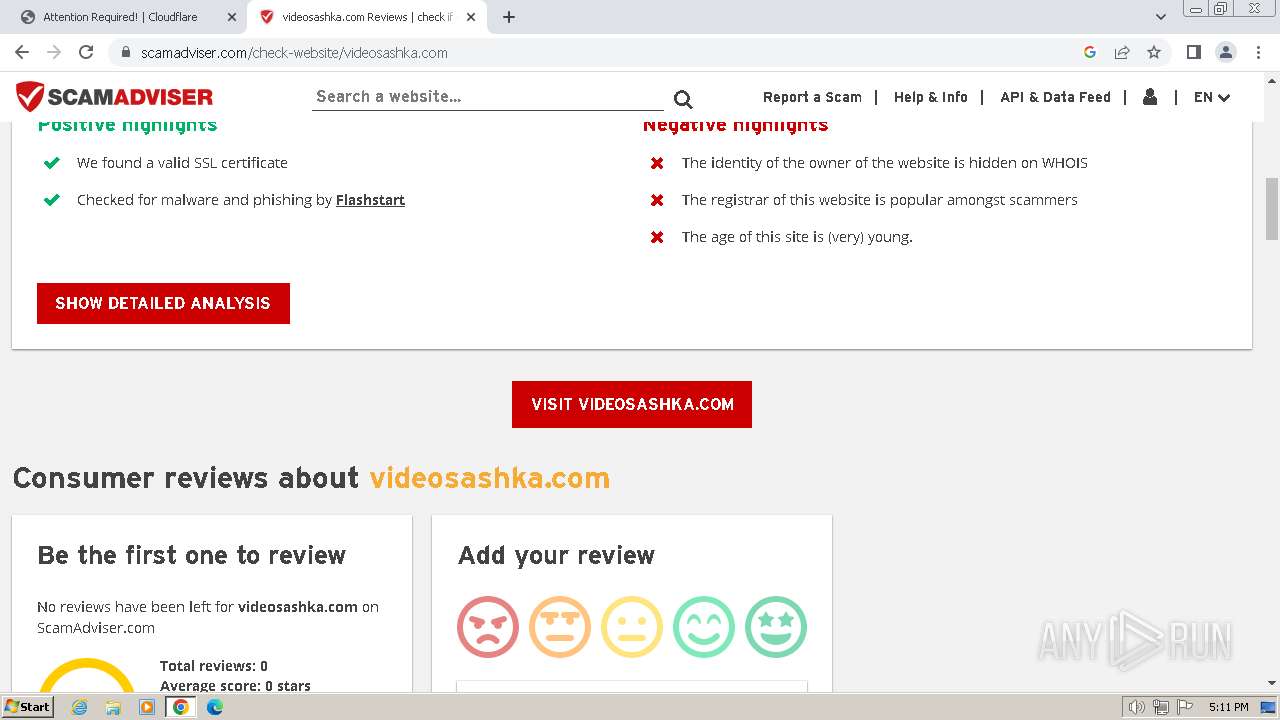Image resolution: width=1280 pixels, height=720 pixels.
Task: Click the 'We found a valid SSL certificate' text
Action: click(182, 163)
